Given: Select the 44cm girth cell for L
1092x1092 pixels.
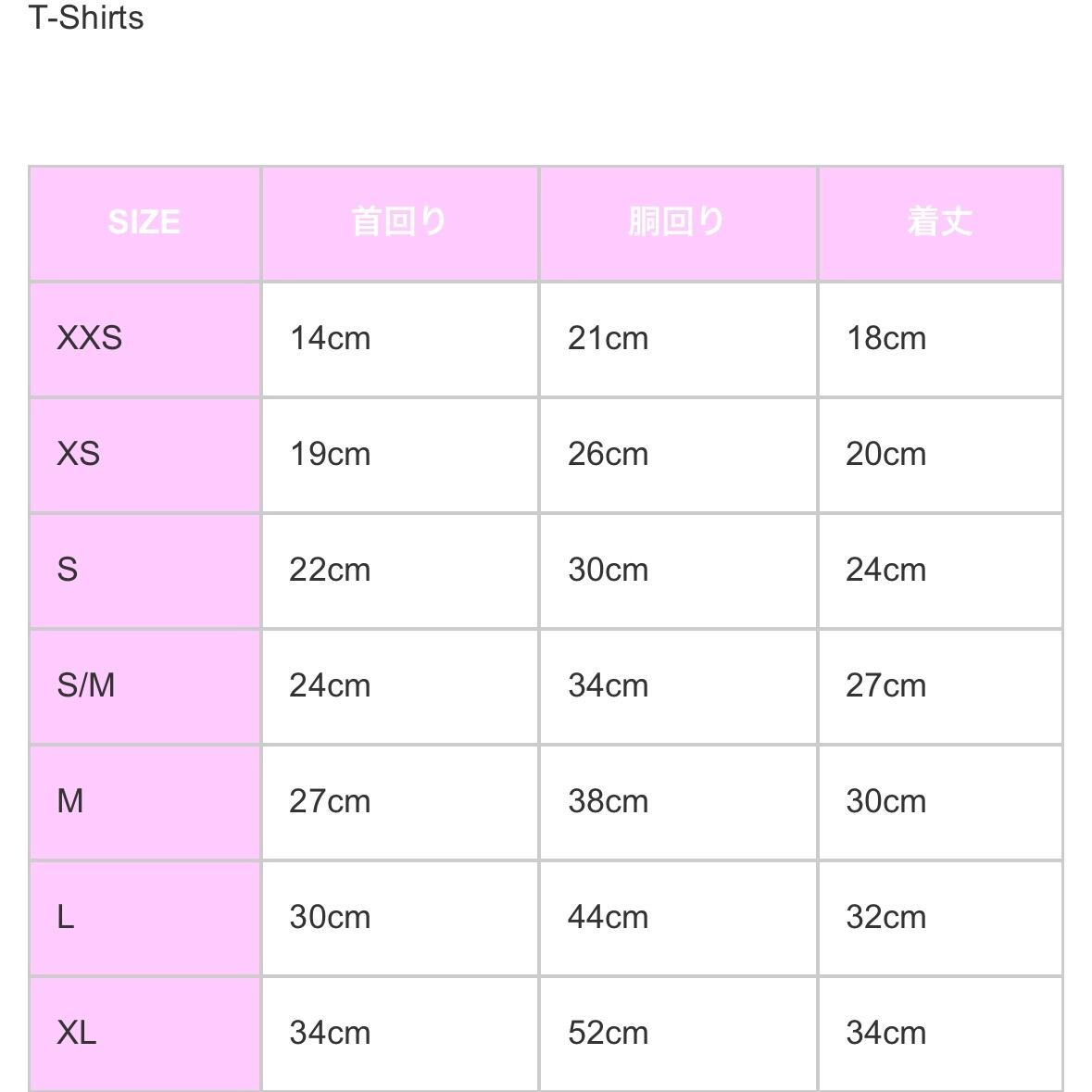Looking at the screenshot, I should click(608, 917).
